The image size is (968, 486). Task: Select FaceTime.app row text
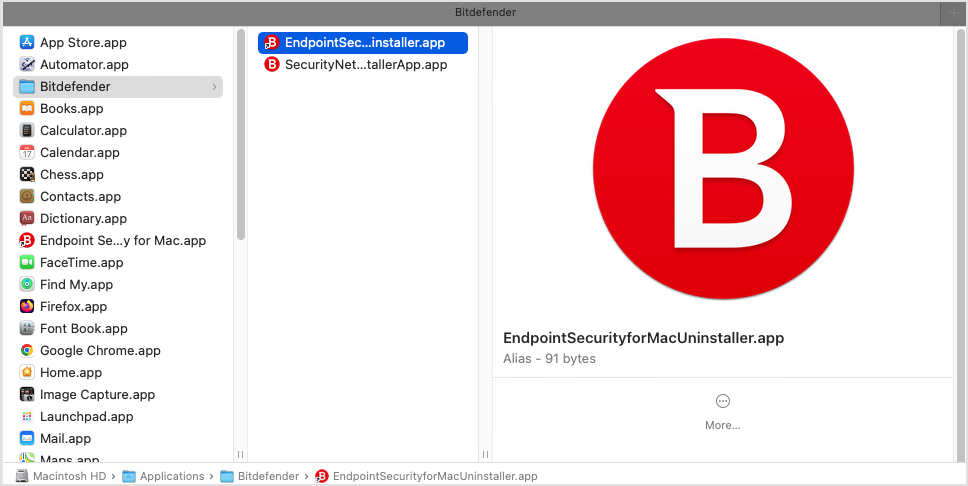(x=81, y=262)
